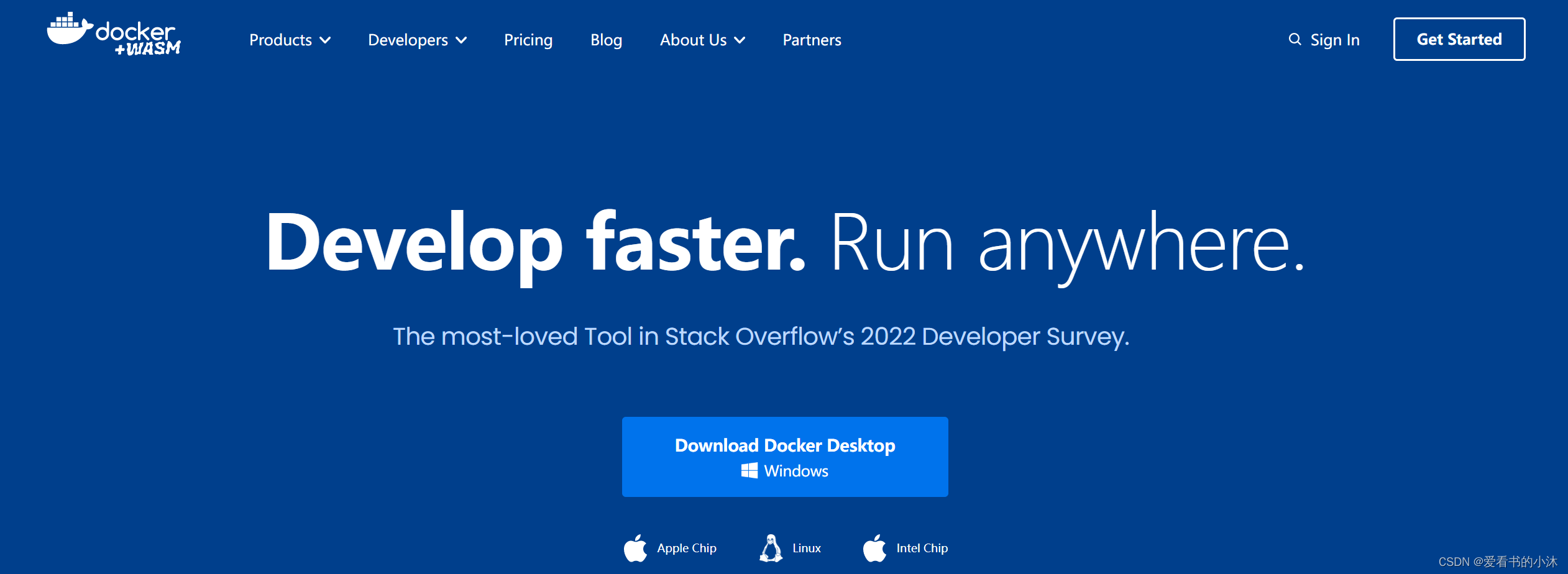Screen dimensions: 1568x574
Task: Select the Linux download link text
Action: pos(806,549)
